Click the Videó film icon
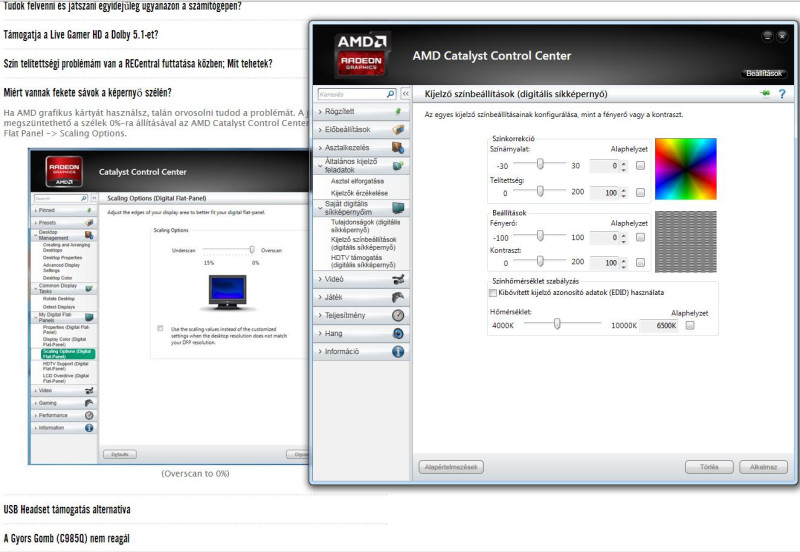 (398, 279)
